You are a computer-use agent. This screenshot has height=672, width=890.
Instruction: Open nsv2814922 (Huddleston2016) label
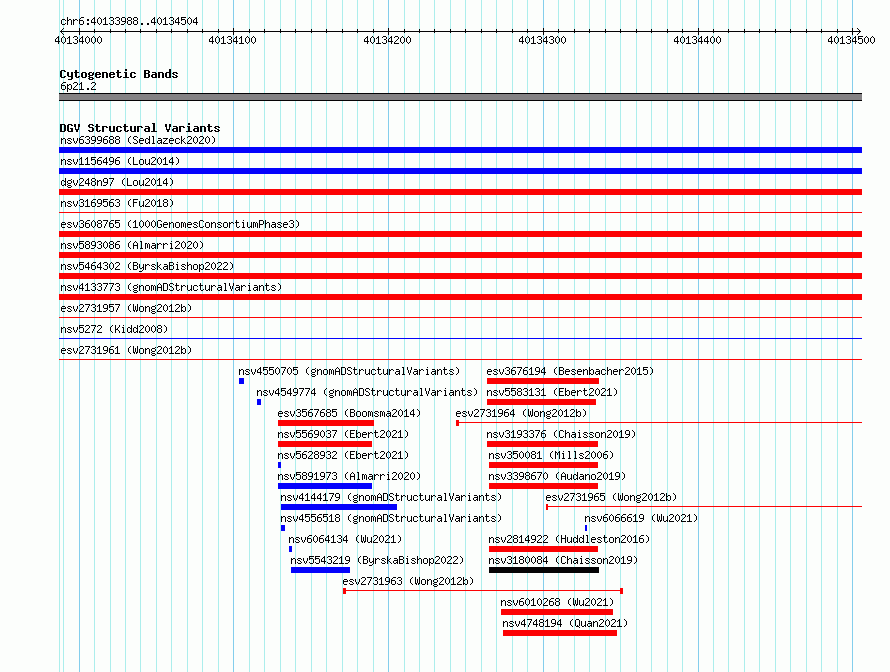click(569, 539)
